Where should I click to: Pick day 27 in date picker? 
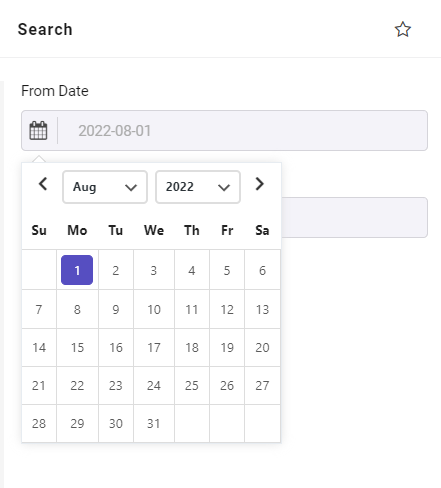coord(262,386)
